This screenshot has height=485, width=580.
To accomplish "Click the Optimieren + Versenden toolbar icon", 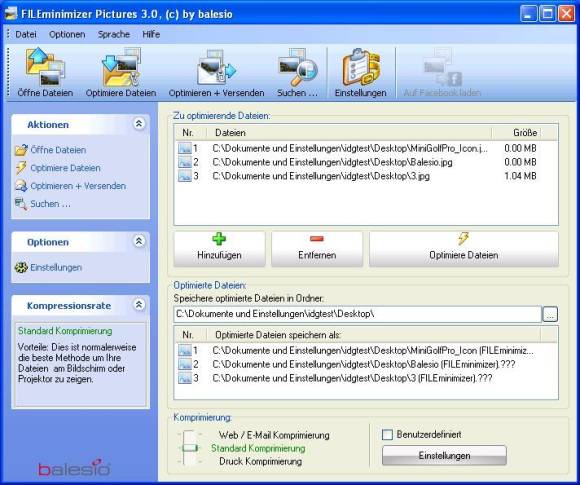I will (x=216, y=67).
